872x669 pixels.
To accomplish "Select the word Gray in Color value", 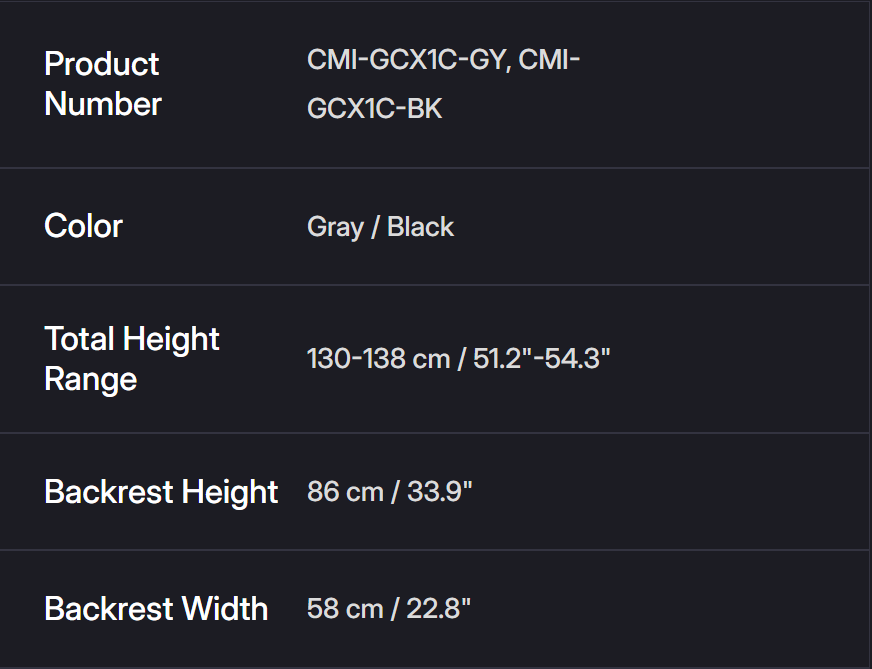I will tap(335, 227).
